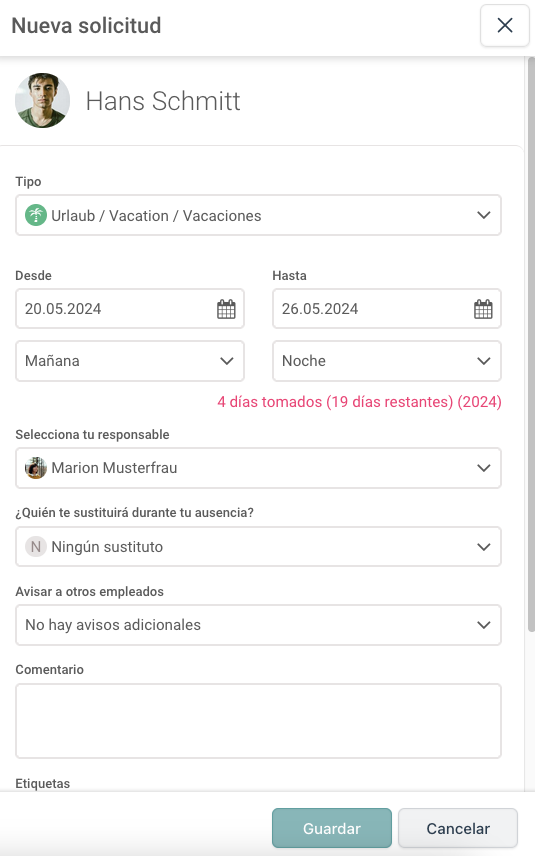This screenshot has width=535, height=856.
Task: Open the Hasta date calendar picker
Action: click(483, 309)
